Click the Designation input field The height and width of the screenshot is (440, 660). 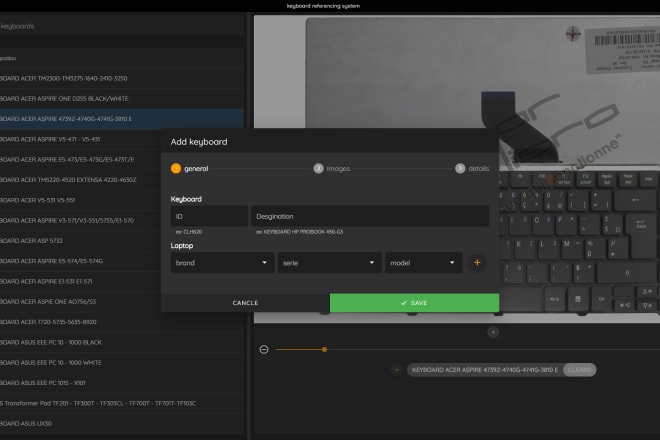pyautogui.click(x=370, y=216)
